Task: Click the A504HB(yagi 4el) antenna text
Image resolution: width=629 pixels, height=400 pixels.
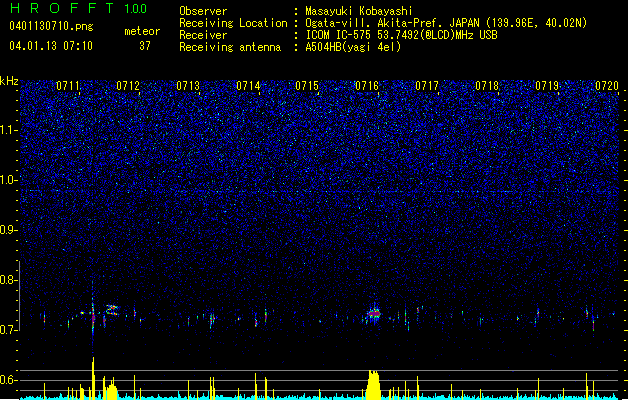Action: [x=353, y=47]
